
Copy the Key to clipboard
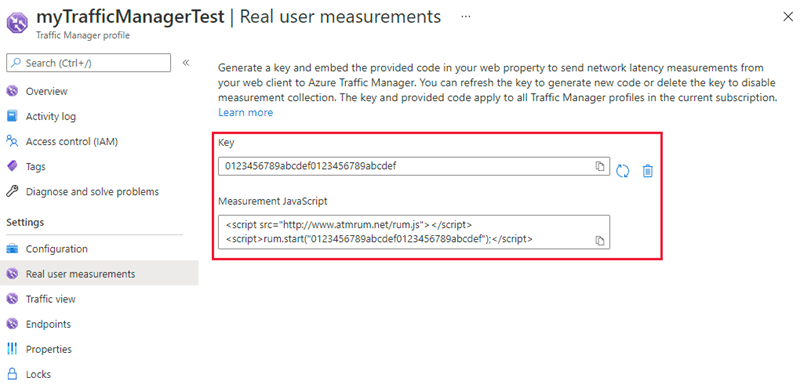pos(600,166)
